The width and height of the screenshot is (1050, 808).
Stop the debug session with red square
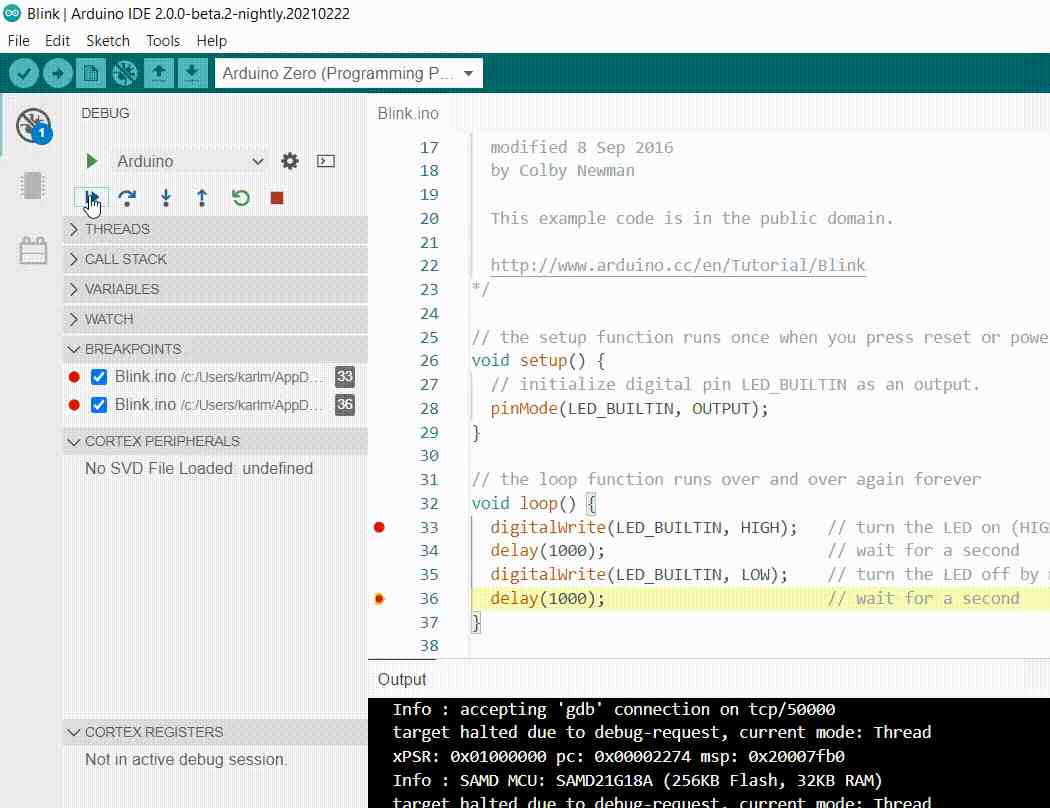277,198
